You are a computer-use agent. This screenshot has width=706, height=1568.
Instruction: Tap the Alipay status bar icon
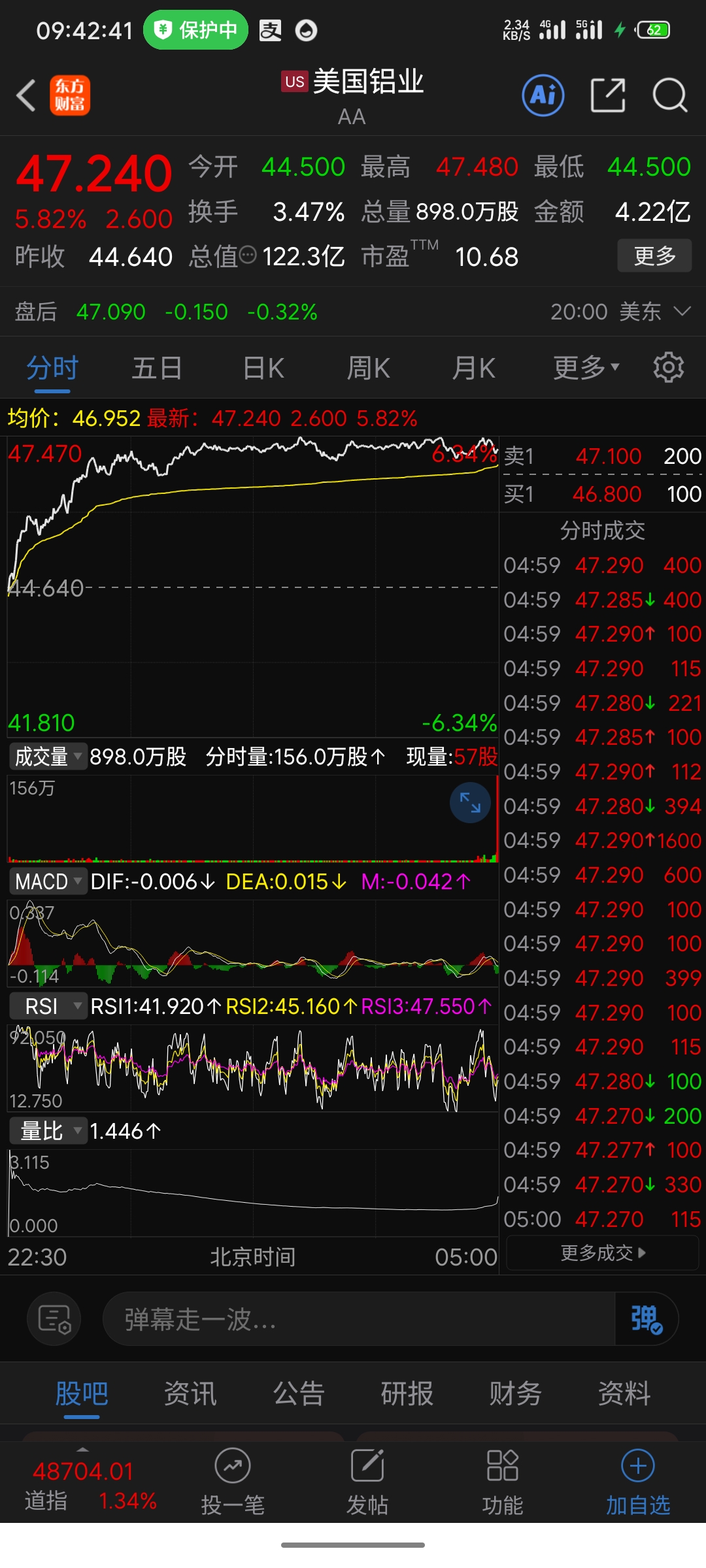pyautogui.click(x=271, y=30)
